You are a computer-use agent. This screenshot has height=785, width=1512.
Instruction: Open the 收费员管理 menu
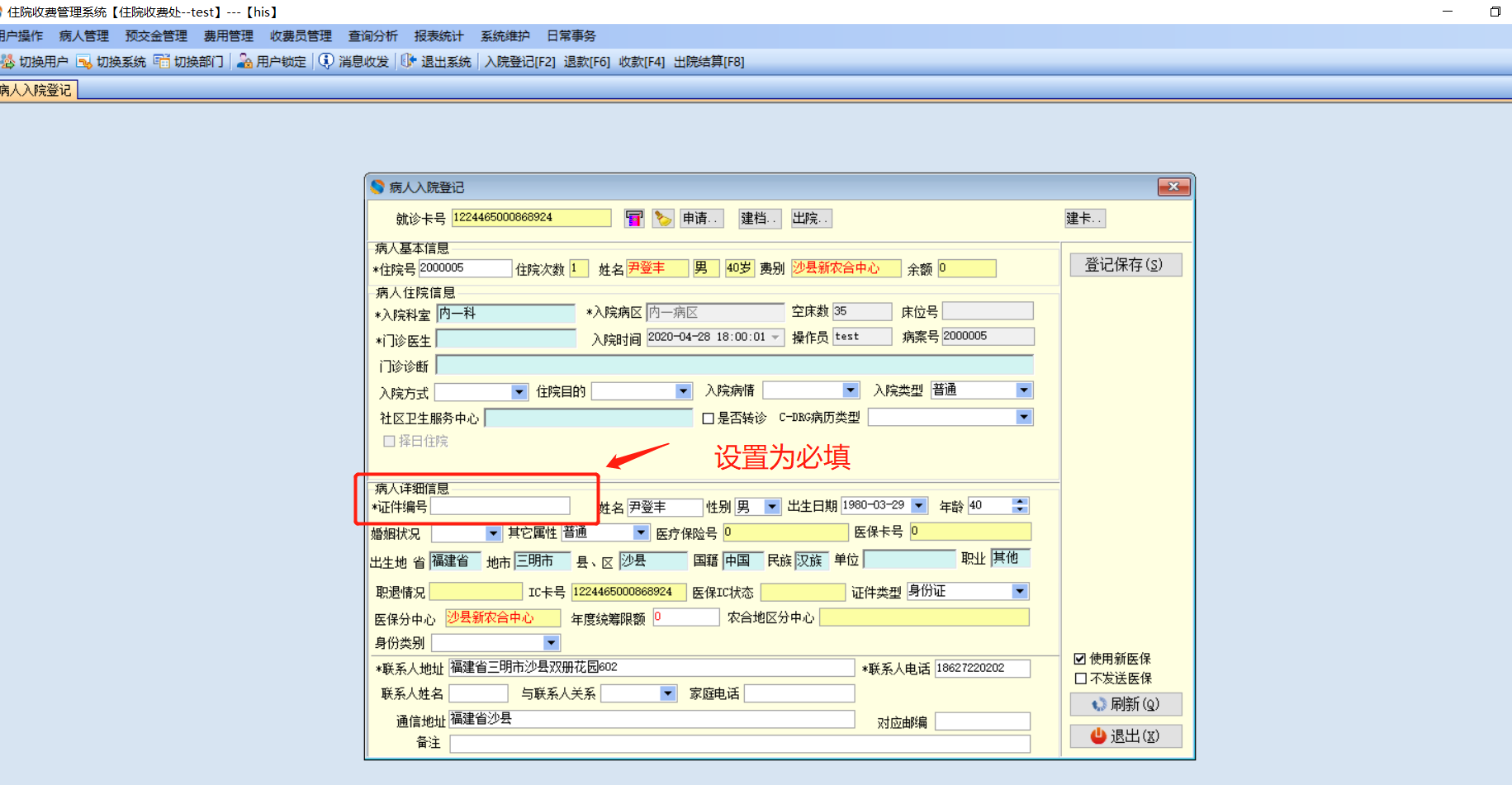point(301,35)
